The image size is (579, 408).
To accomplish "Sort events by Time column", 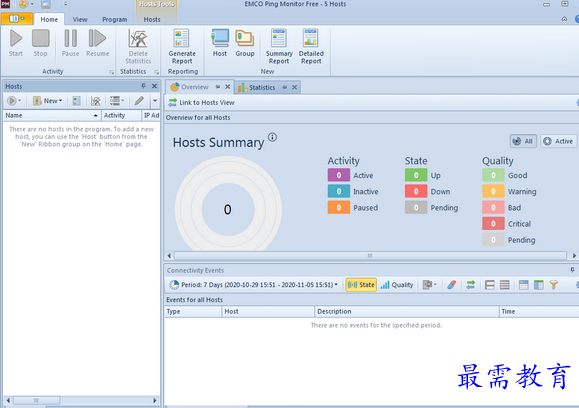I will point(539,311).
